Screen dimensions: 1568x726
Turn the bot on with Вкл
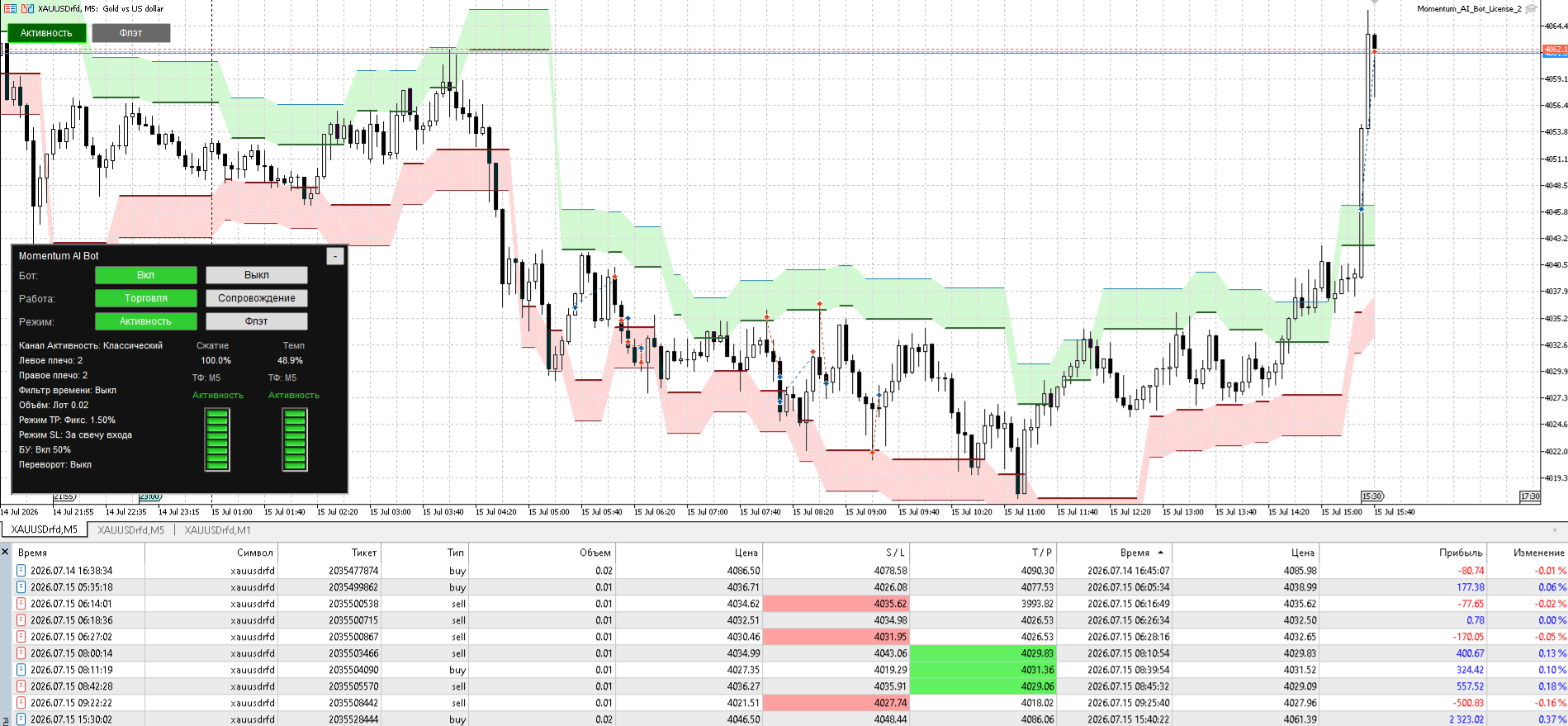[x=146, y=275]
